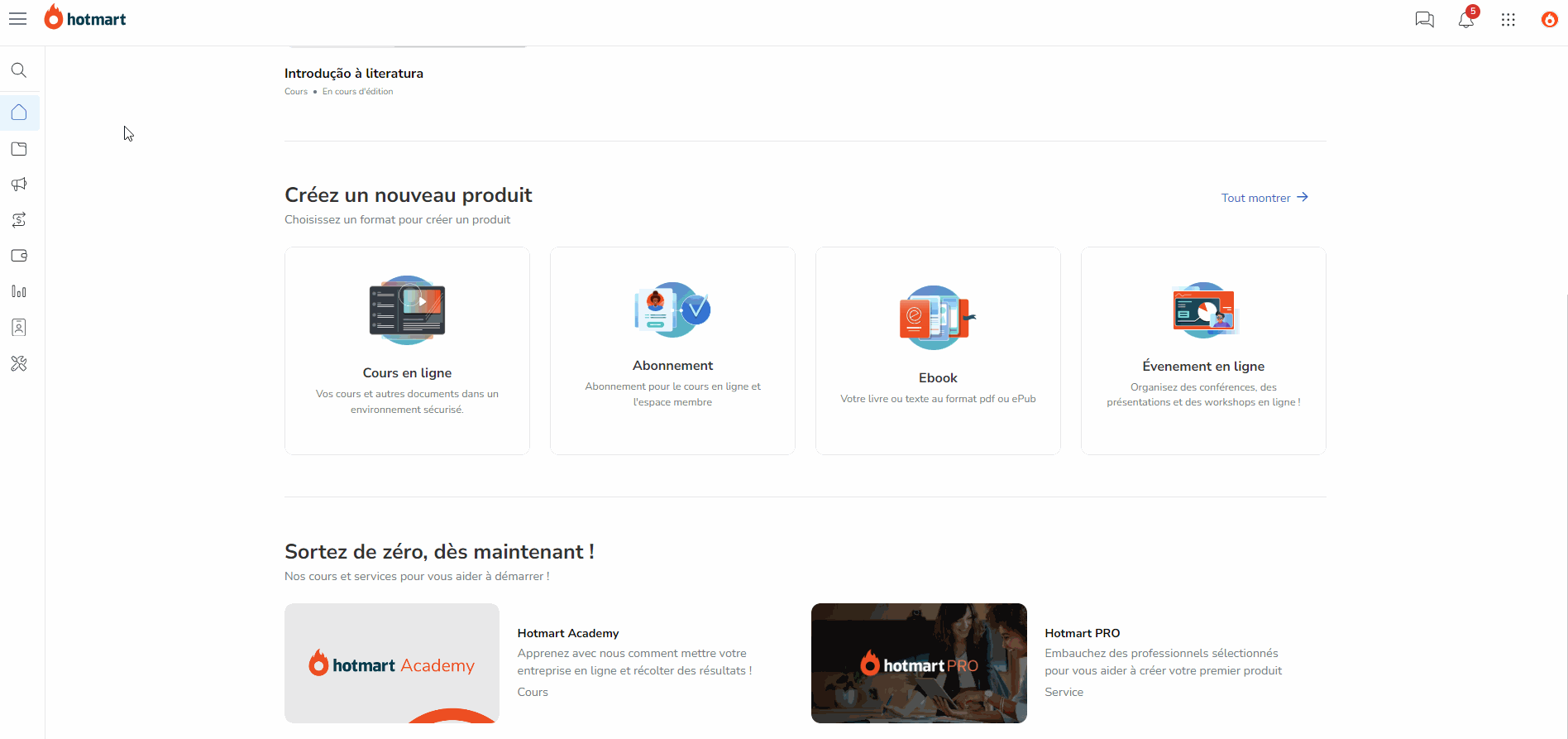1568x739 pixels.
Task: Select Évenement en ligne card title
Action: coord(1203,366)
